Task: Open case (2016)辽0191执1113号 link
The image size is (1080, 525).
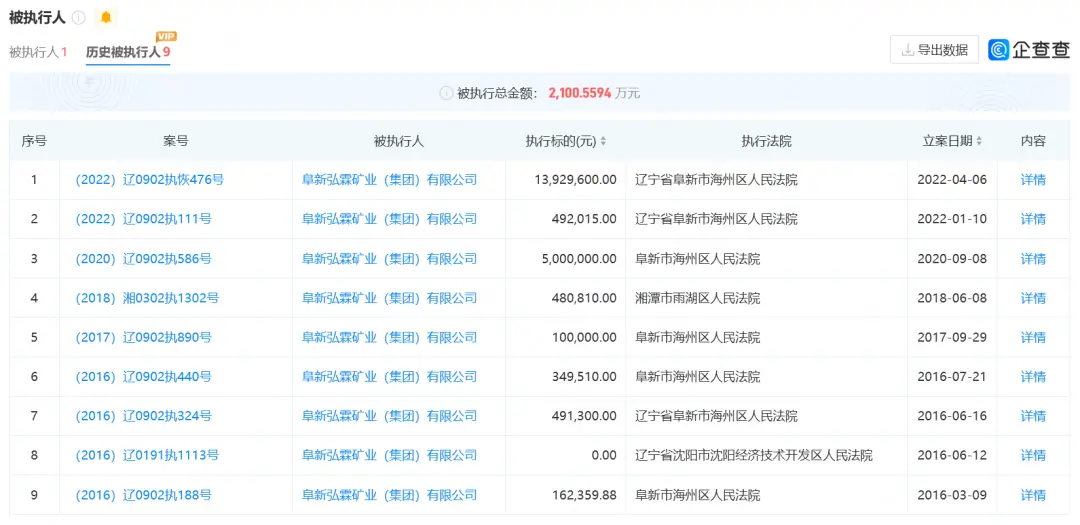Action: [x=147, y=455]
